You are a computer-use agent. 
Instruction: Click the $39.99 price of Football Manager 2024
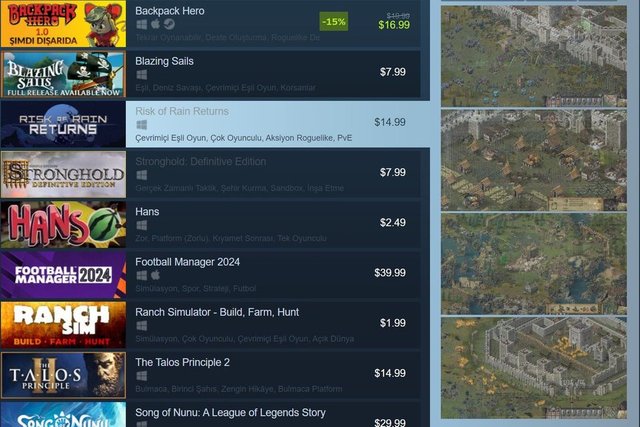[x=390, y=273]
